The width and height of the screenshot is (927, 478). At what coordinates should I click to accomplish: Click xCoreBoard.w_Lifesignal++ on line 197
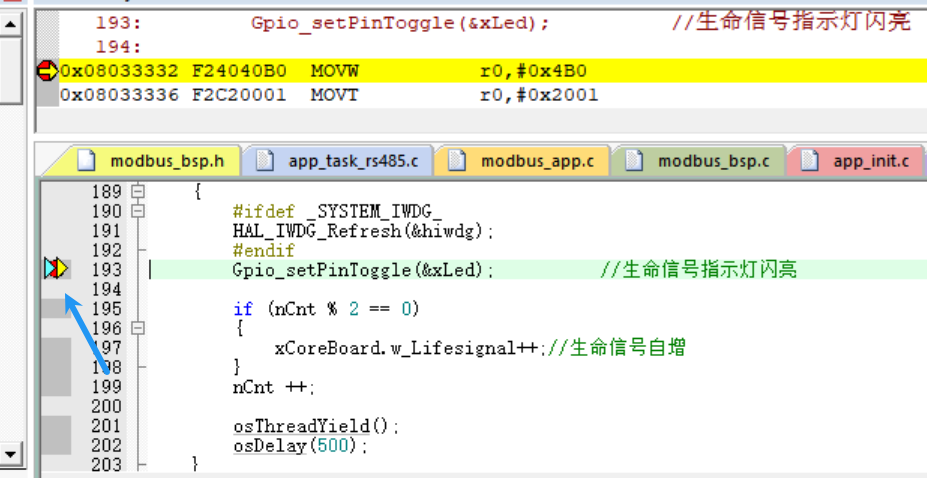click(x=410, y=347)
